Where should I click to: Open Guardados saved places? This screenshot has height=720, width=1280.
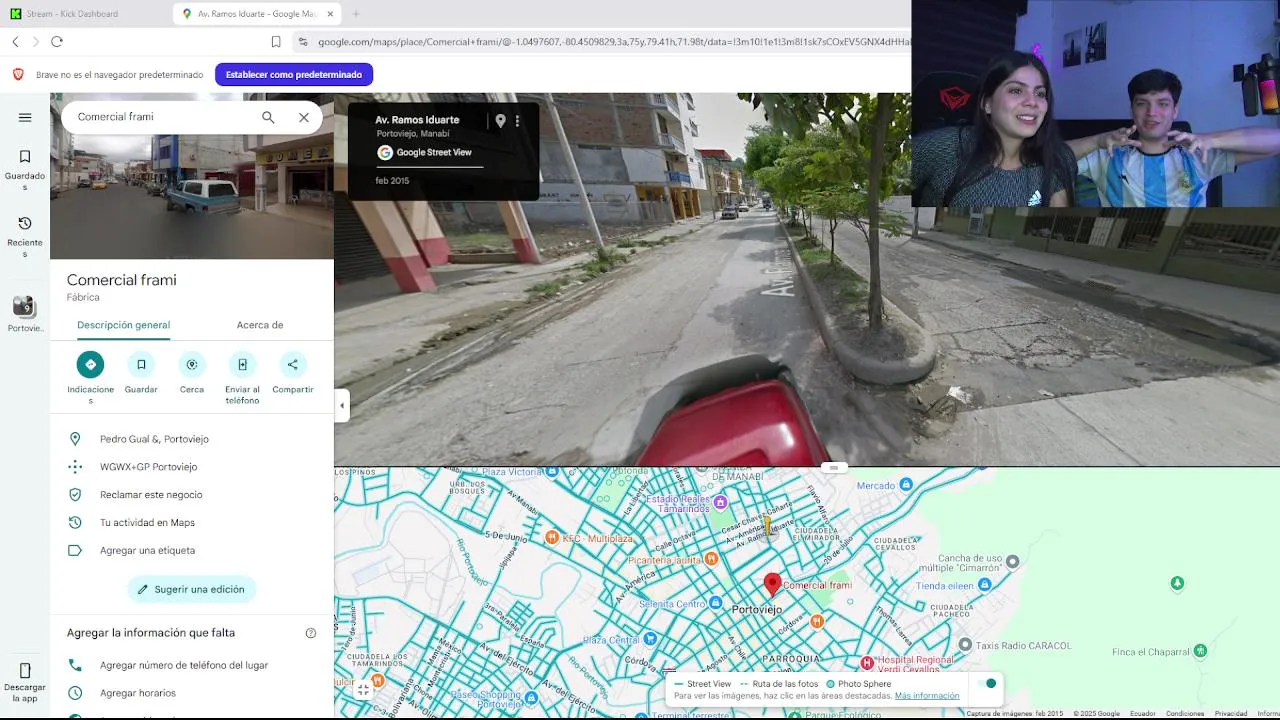click(x=25, y=169)
